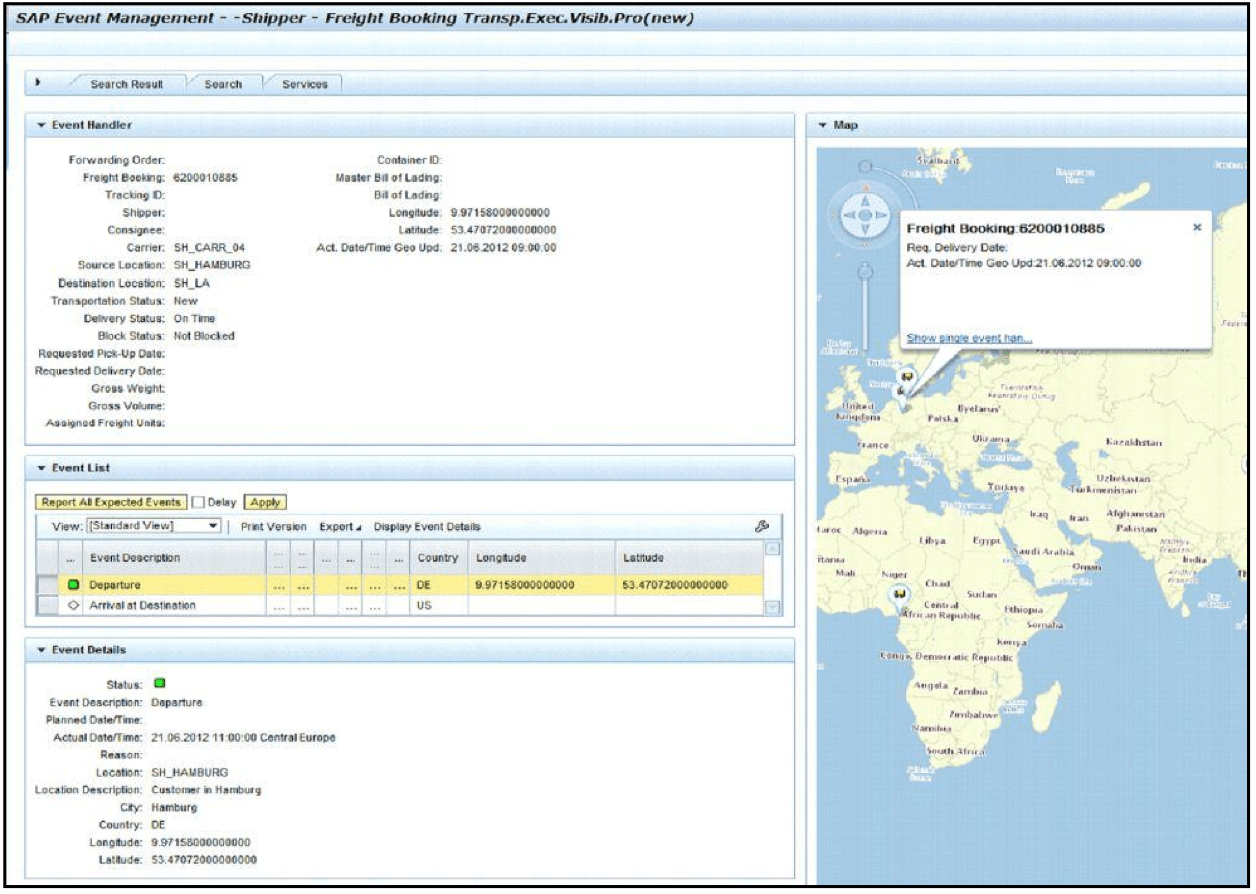This screenshot has width=1256, height=894.
Task: Open Print Version of the event list
Action: click(274, 527)
